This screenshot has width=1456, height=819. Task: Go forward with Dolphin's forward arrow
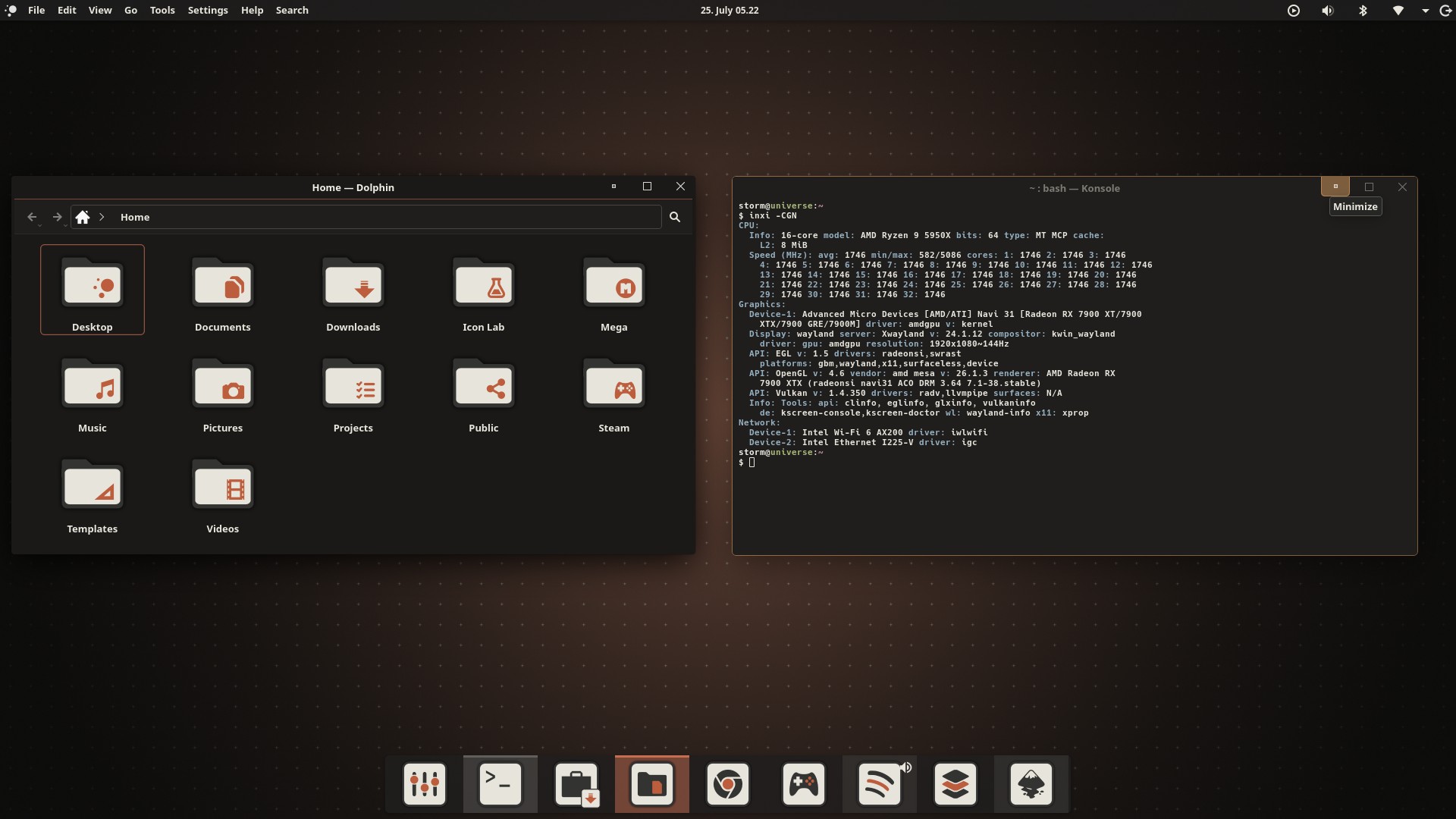[x=57, y=217]
